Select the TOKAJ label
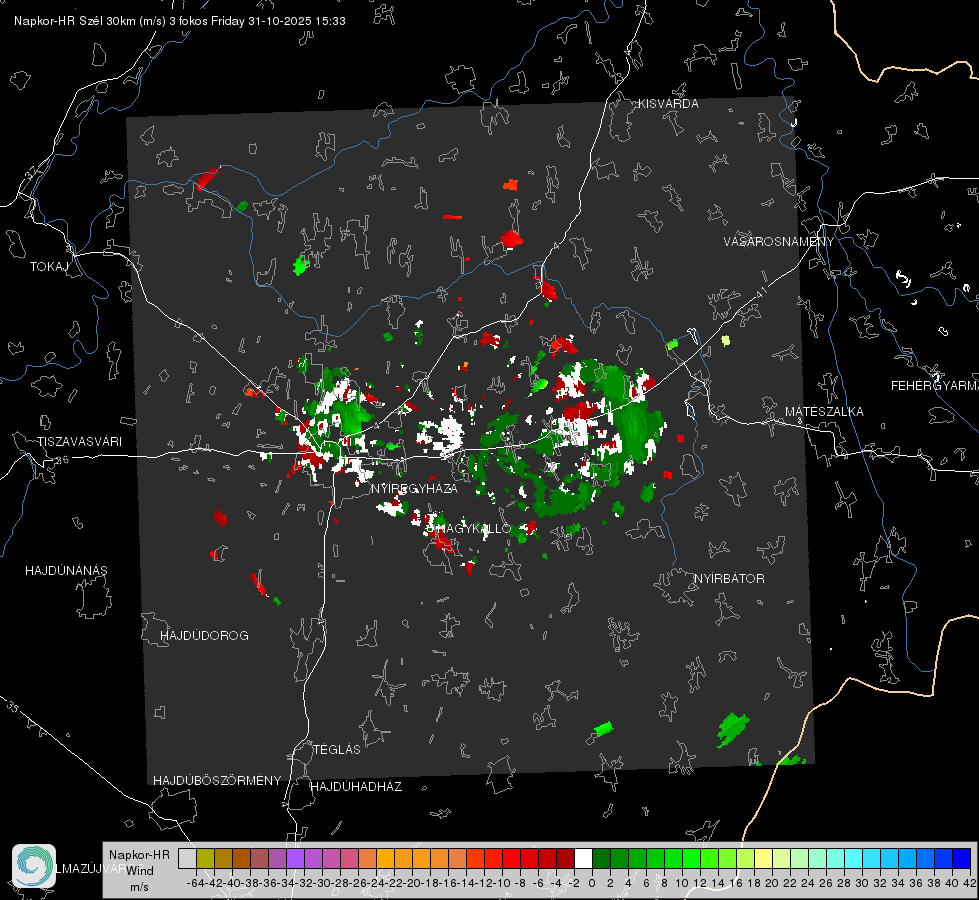Screen dimensions: 979x900 point(49,267)
